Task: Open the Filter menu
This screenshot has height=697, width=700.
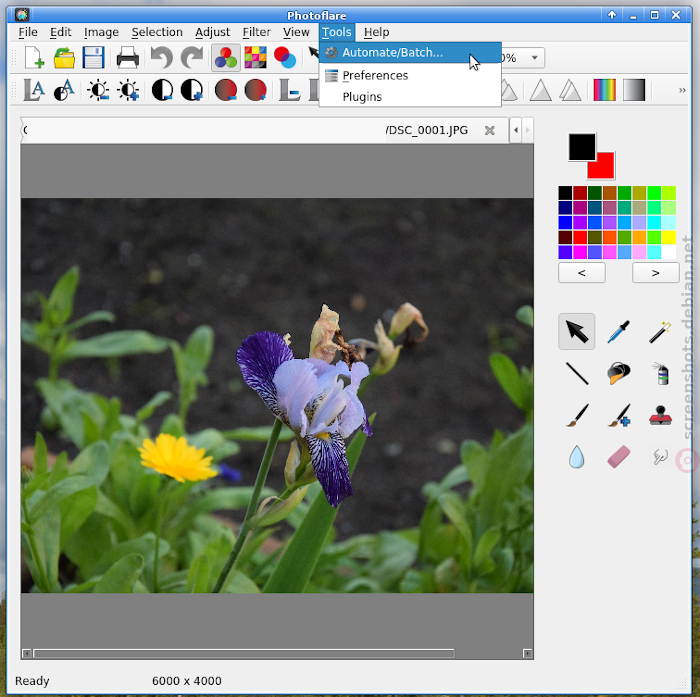Action: 256,32
